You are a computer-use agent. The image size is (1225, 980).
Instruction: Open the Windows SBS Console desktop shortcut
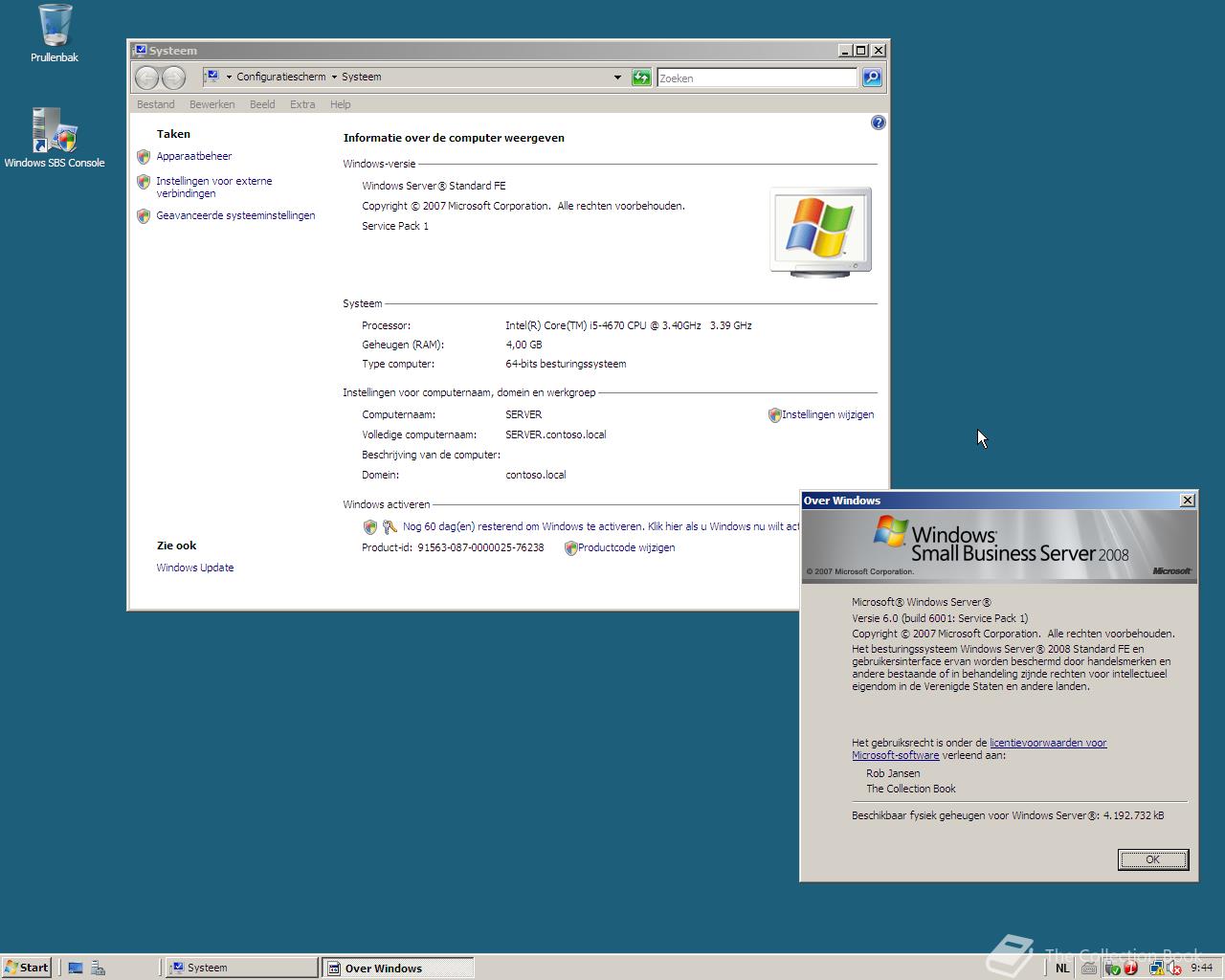55,138
